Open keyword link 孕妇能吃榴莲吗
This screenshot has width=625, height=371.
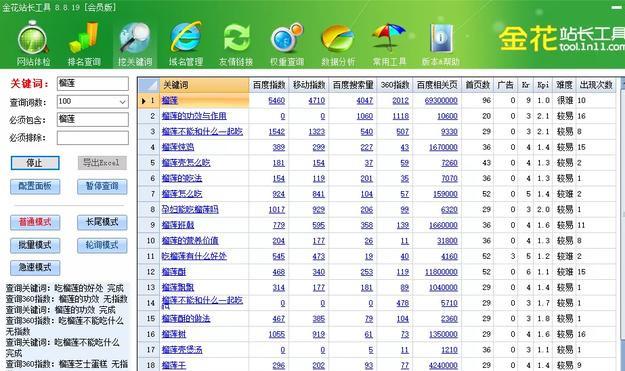tap(190, 209)
